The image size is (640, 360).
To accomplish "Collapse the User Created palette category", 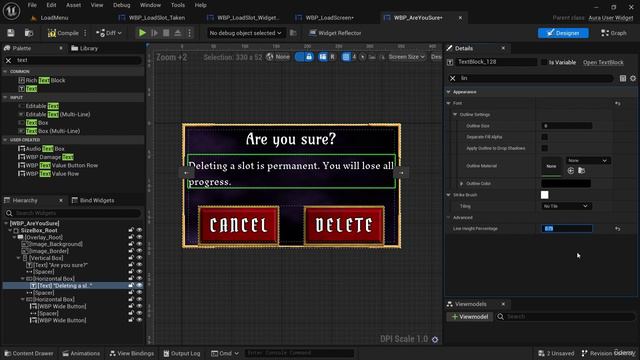I will coord(5,140).
